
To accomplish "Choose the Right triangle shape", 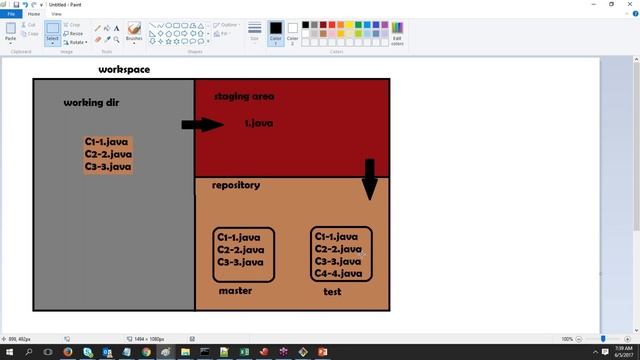I will [152, 33].
